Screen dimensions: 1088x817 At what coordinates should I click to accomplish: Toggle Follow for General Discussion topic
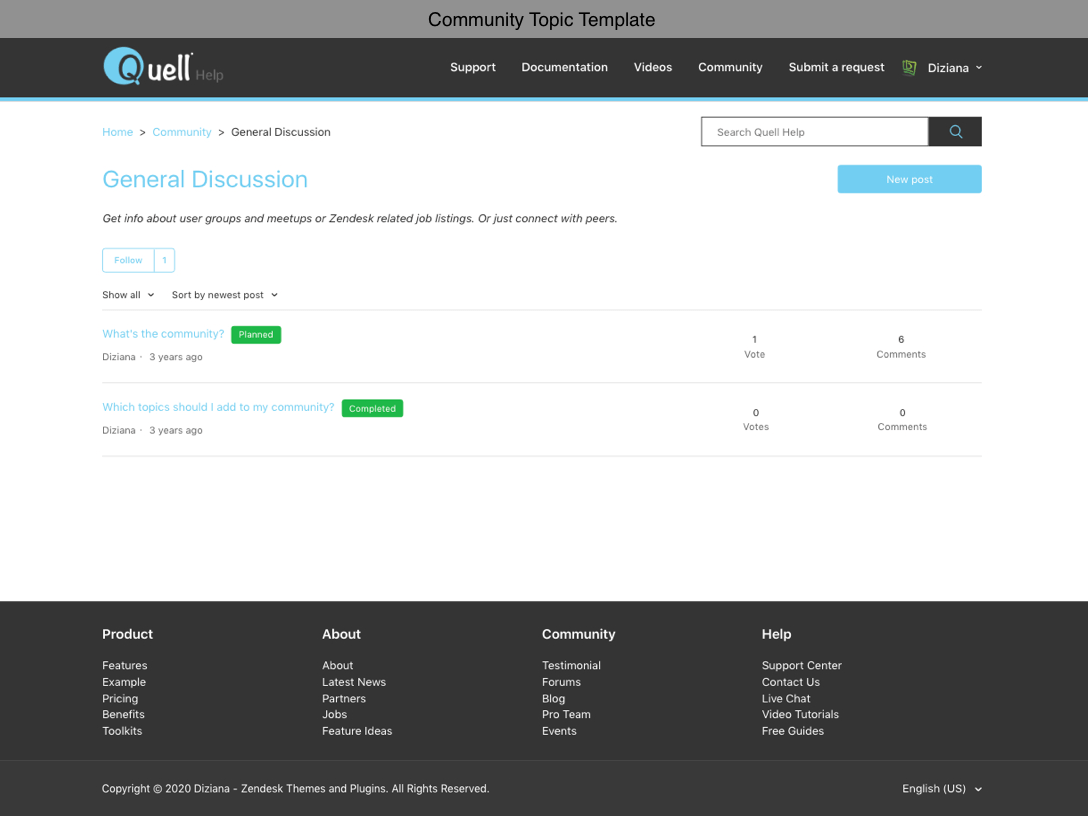128,260
